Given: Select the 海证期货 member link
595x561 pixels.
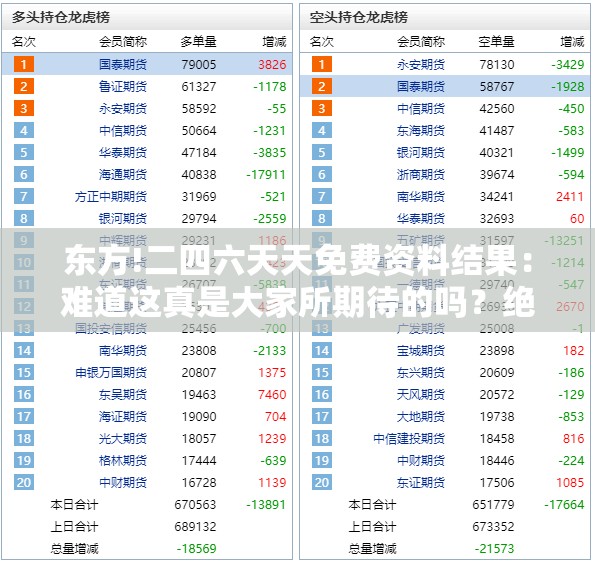Looking at the screenshot, I should 123,416.
